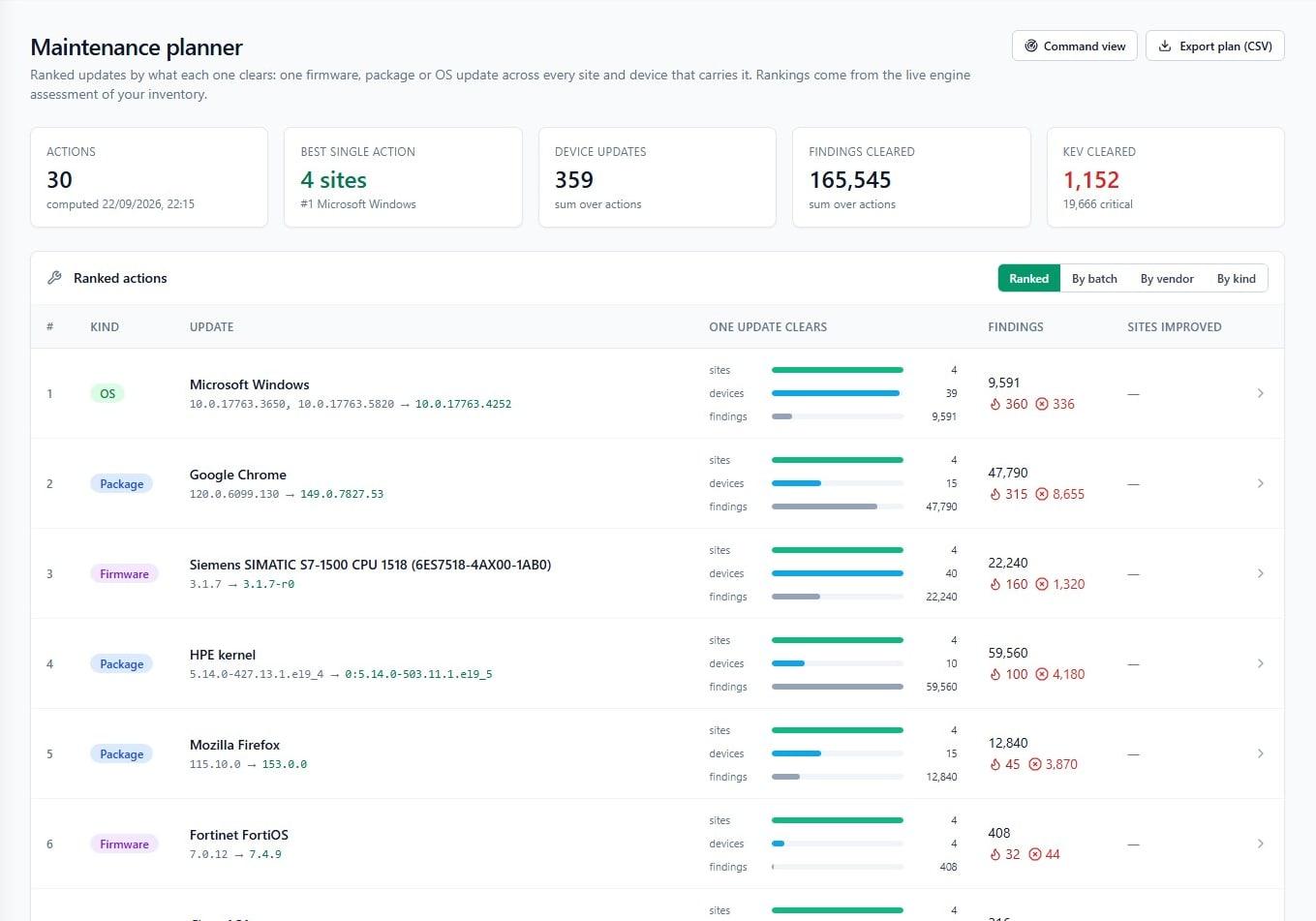
Task: Open the Google Chrome update title
Action: (x=237, y=475)
